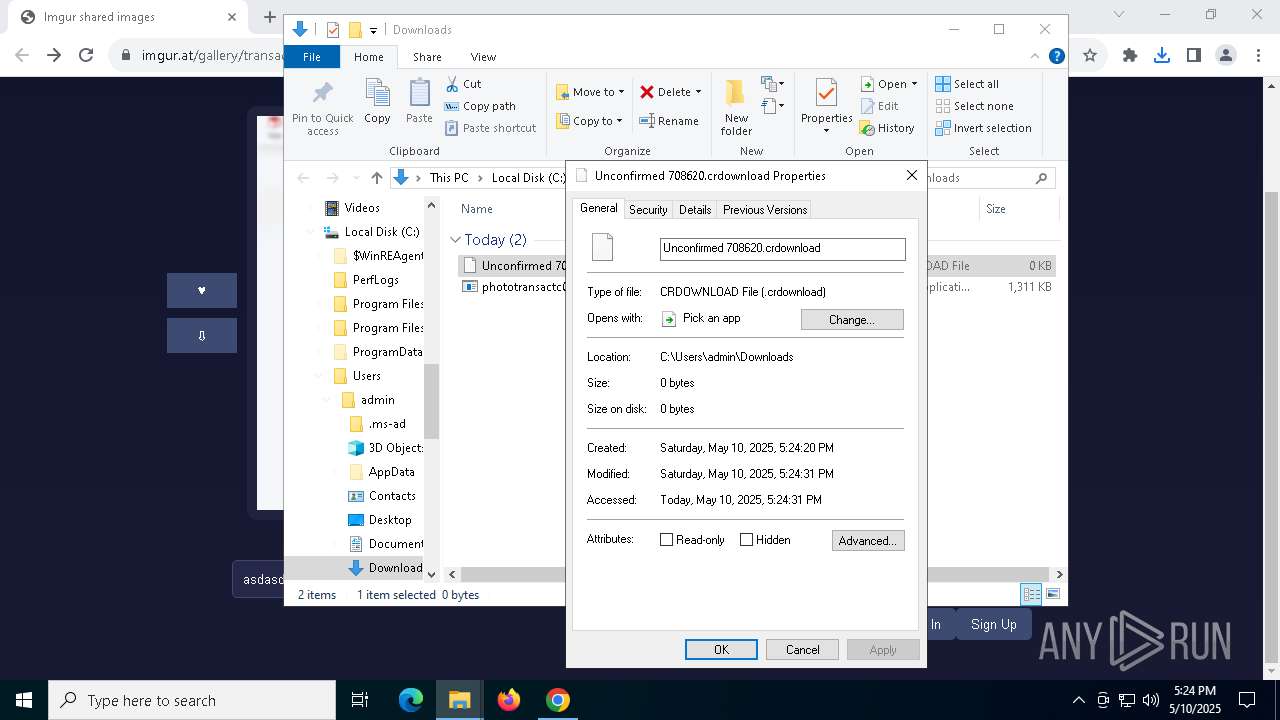Switch to large thumbnails view icon

tap(1053, 594)
